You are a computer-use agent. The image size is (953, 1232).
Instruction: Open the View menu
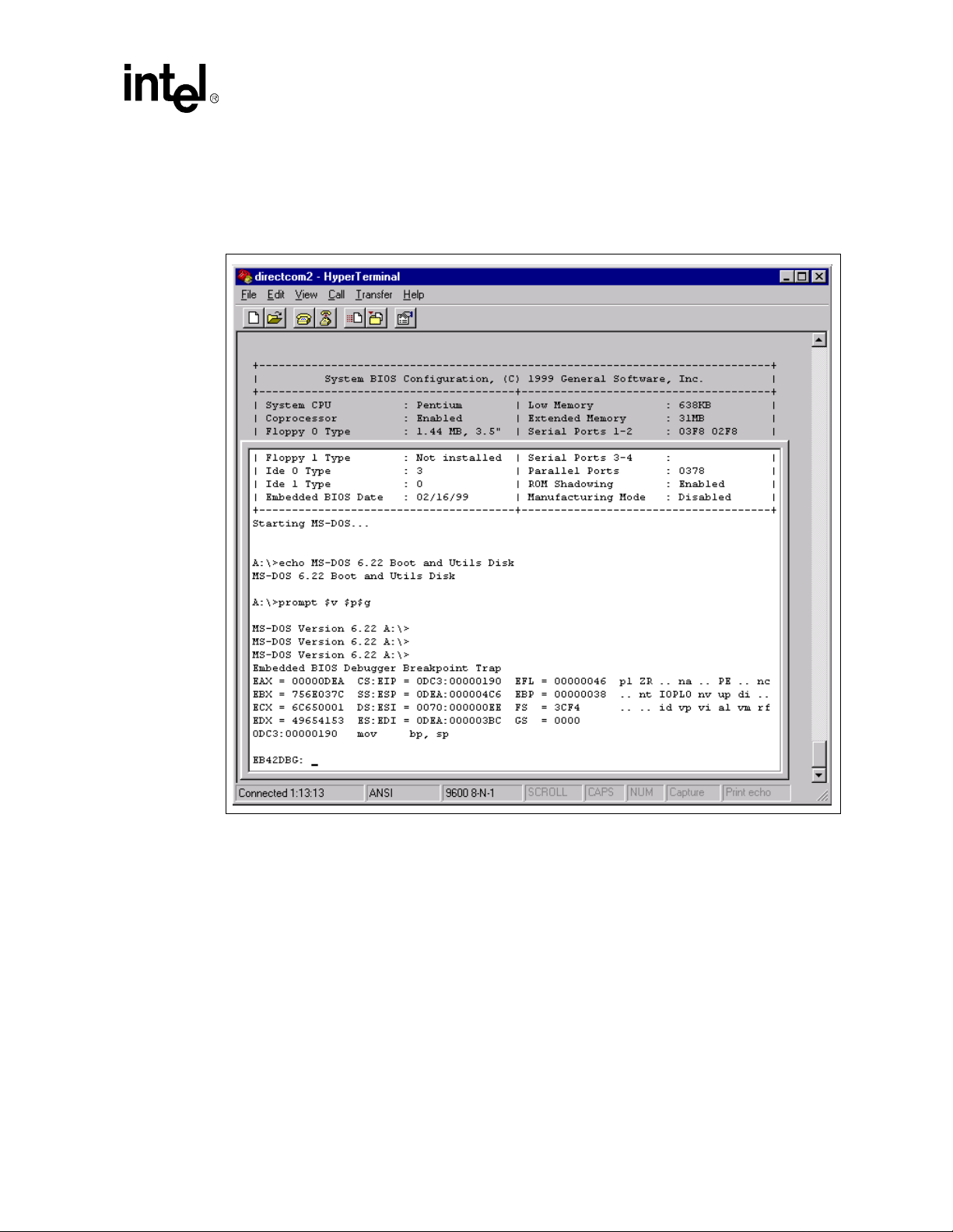[306, 295]
